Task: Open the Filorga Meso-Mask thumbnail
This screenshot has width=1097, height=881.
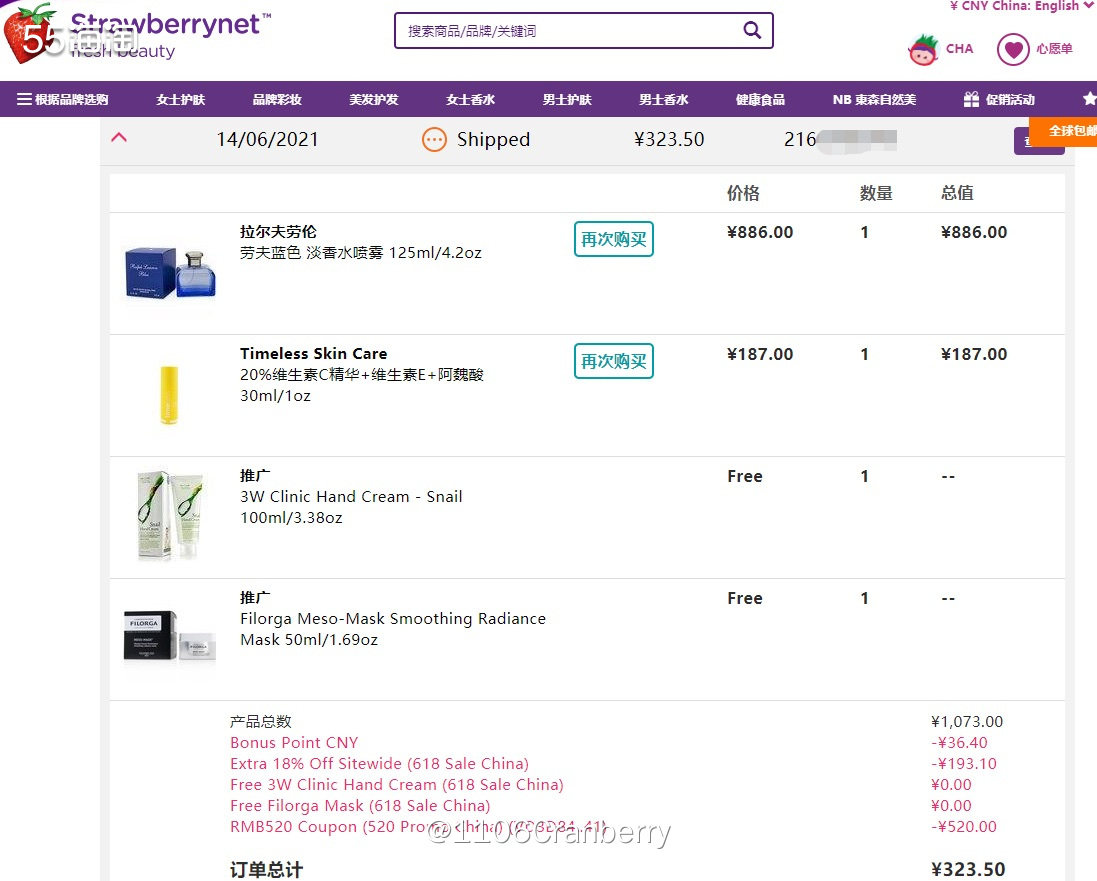Action: 170,636
